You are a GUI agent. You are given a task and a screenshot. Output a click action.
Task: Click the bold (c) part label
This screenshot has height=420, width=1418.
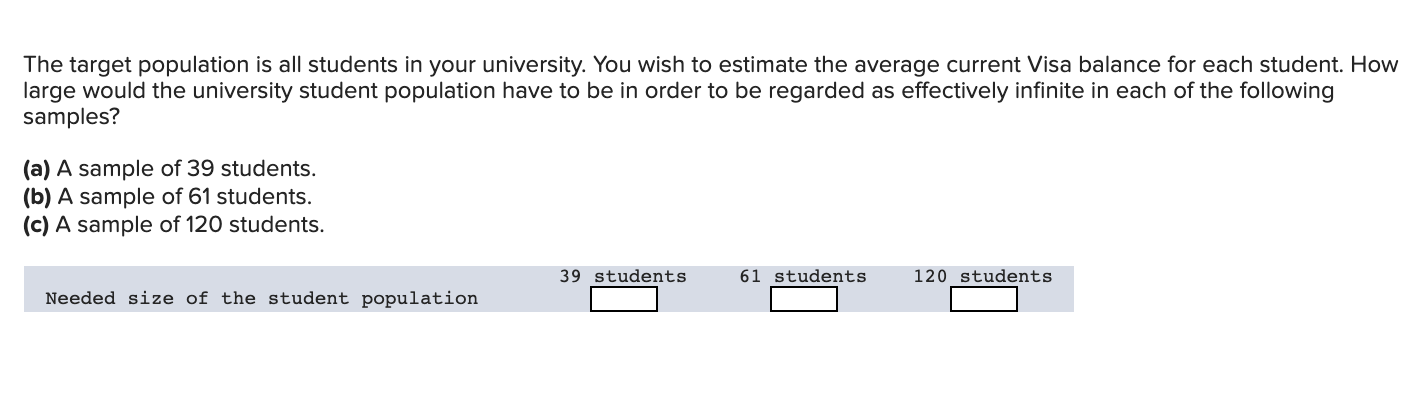[x=37, y=225]
